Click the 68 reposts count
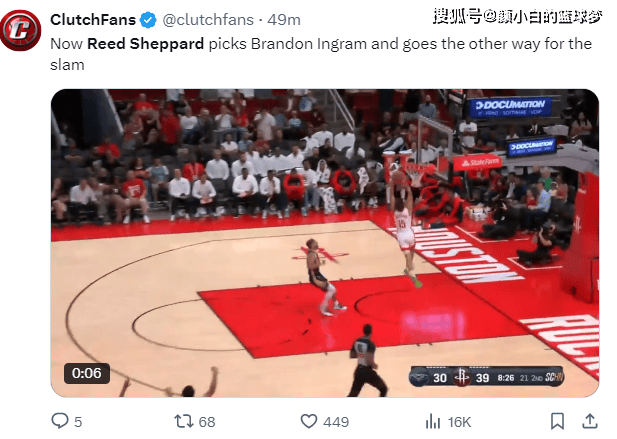 (207, 422)
